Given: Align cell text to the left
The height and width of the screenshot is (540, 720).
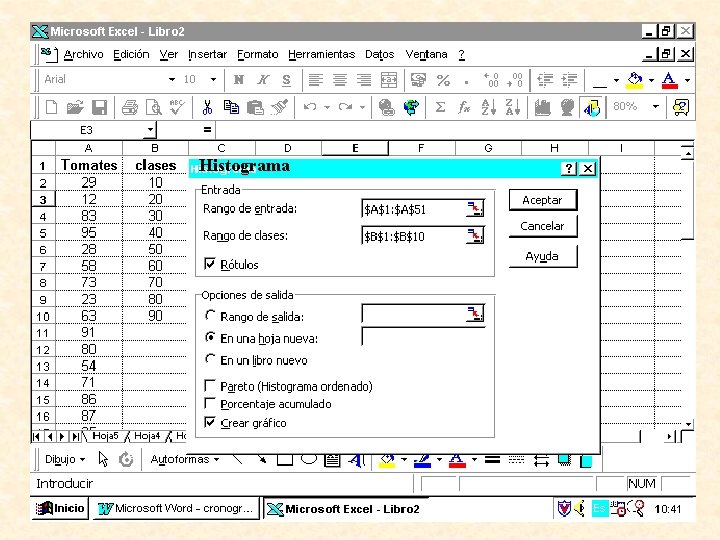Looking at the screenshot, I should (315, 80).
